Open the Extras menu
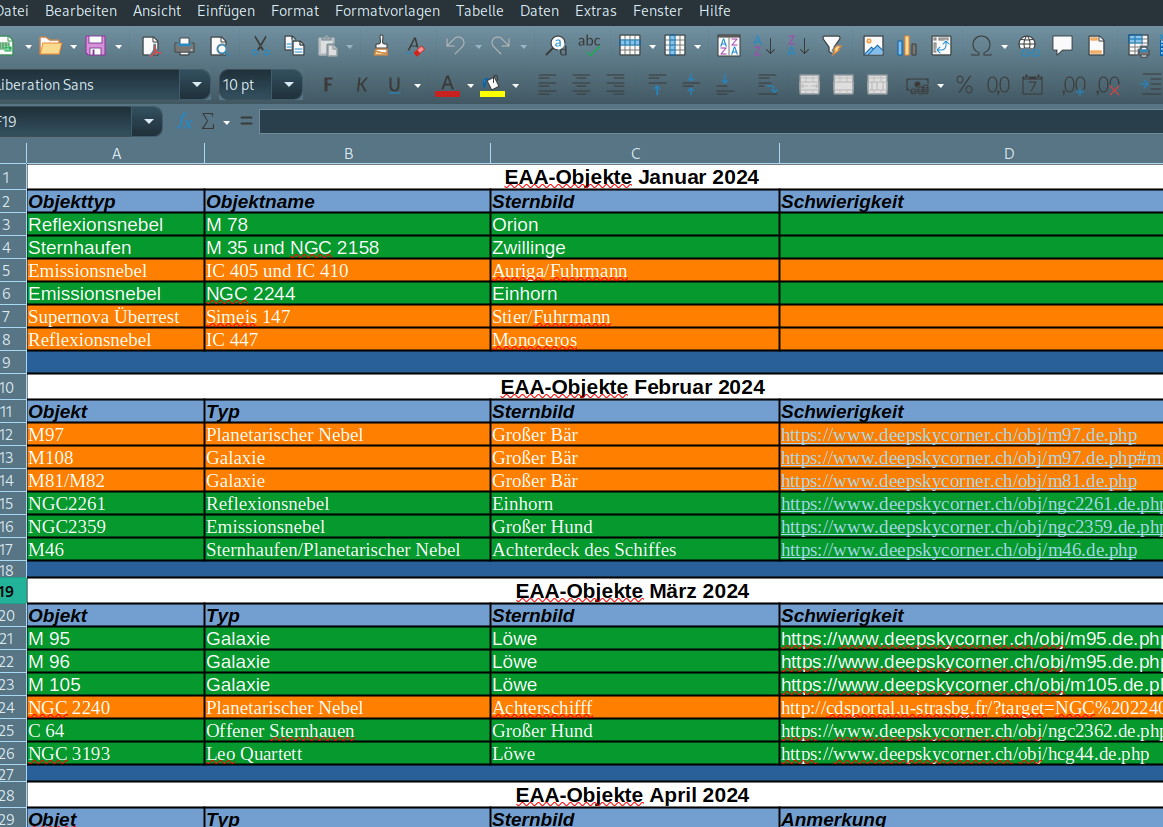 (x=596, y=11)
